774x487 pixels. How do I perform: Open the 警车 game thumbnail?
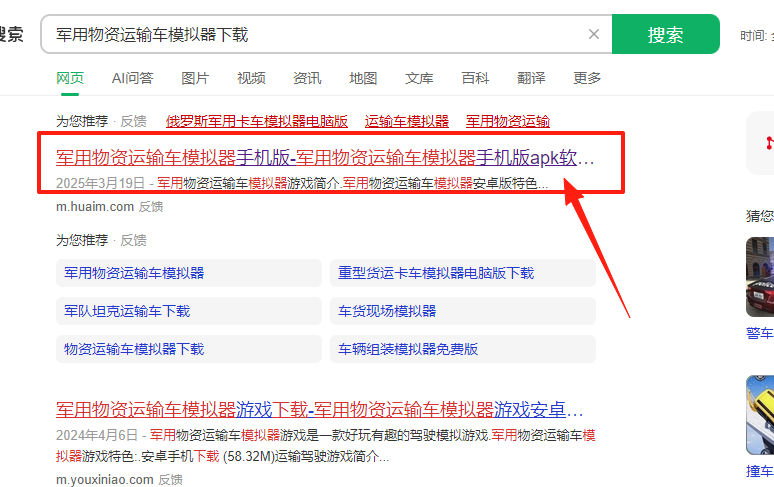tap(760, 276)
